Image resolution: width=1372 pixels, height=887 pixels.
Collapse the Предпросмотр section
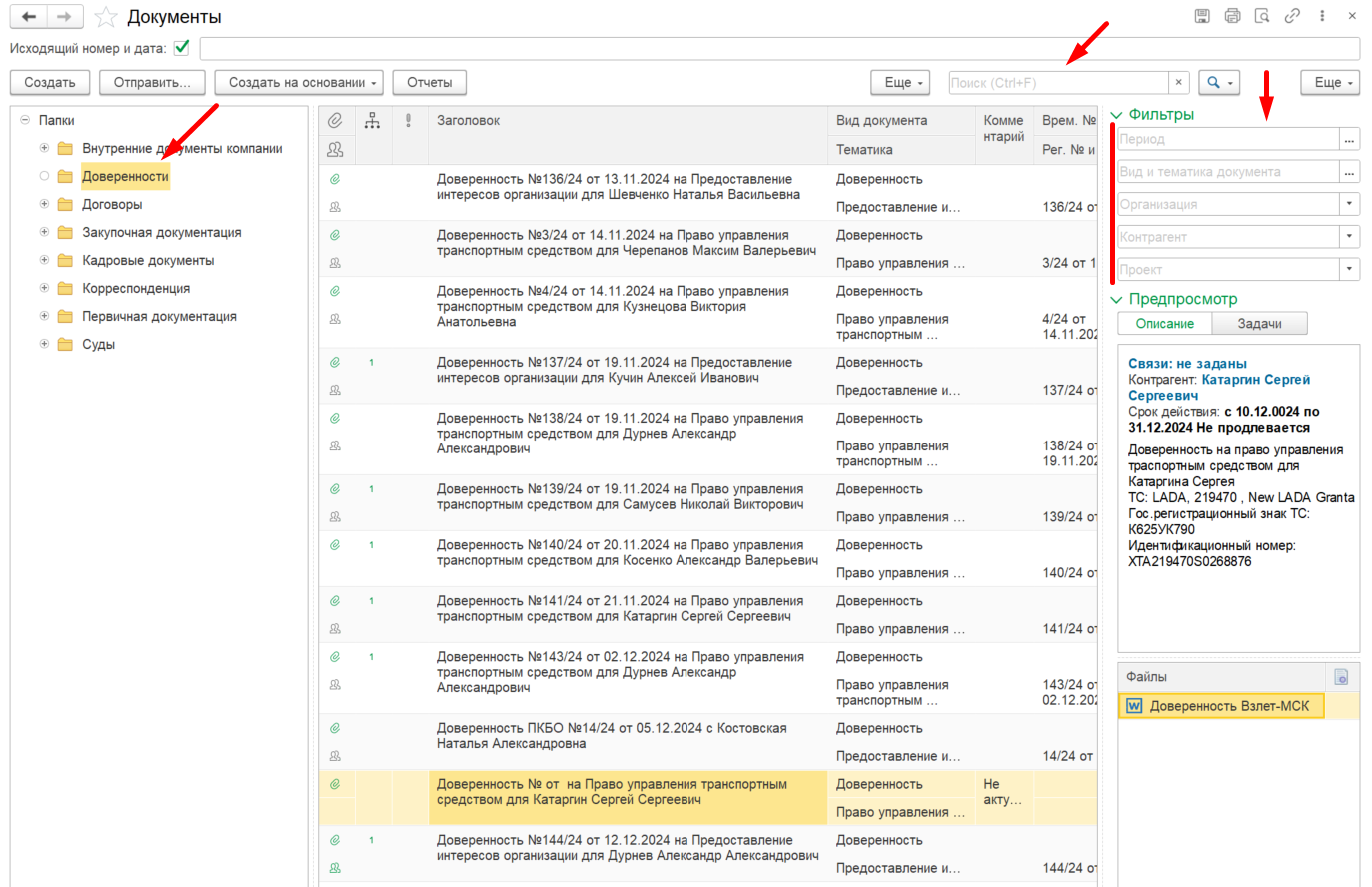coord(1117,299)
